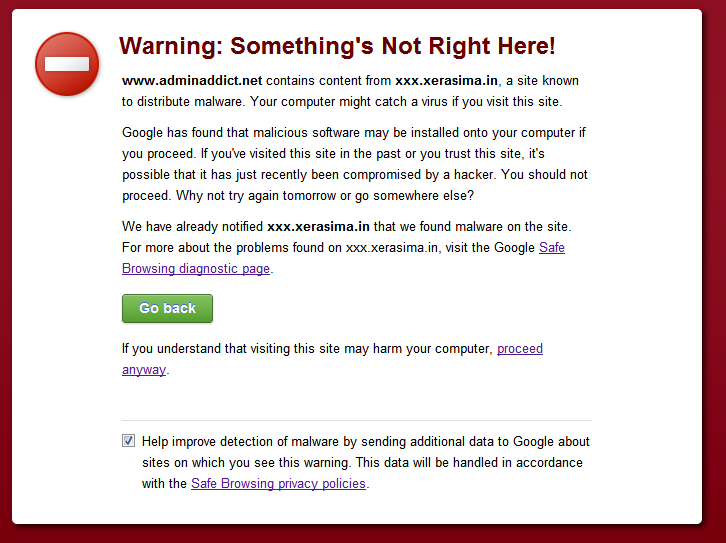Viewport: 726px width, 543px height.
Task: Click the 'Why not try again tomorrow' sentence
Action: click(325, 195)
